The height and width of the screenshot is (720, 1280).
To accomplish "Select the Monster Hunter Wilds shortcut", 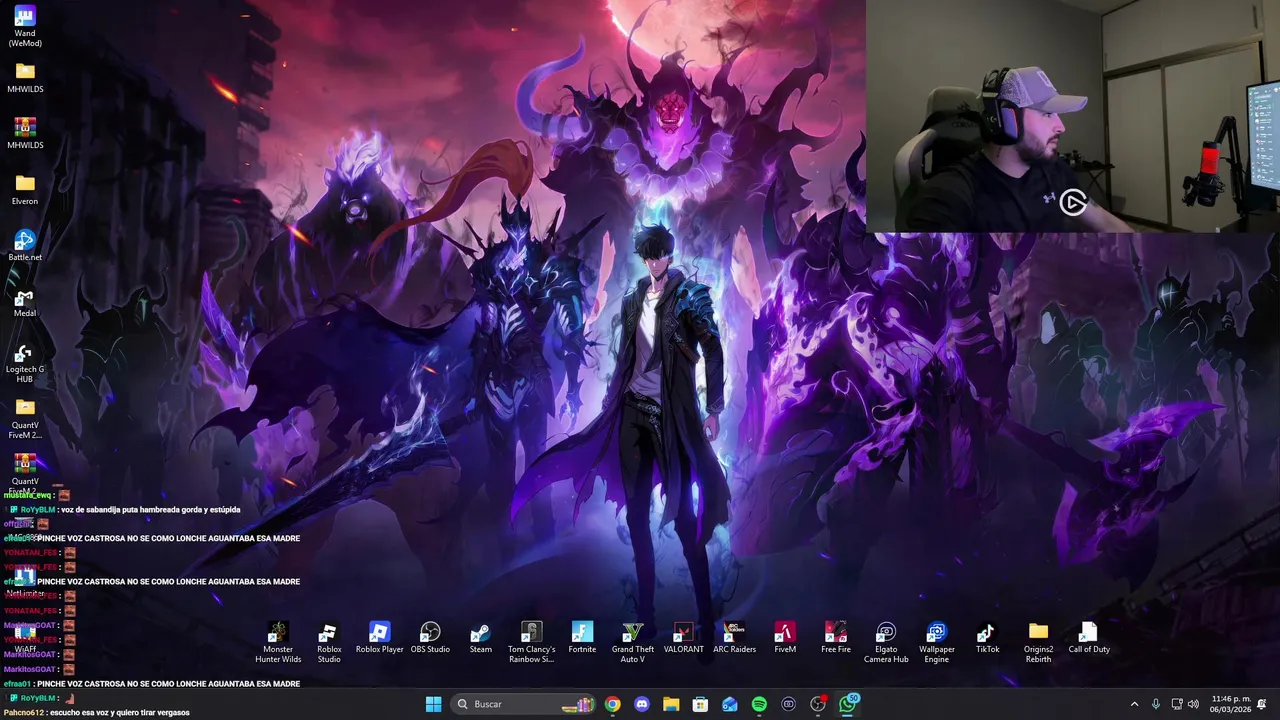I will coord(278,642).
